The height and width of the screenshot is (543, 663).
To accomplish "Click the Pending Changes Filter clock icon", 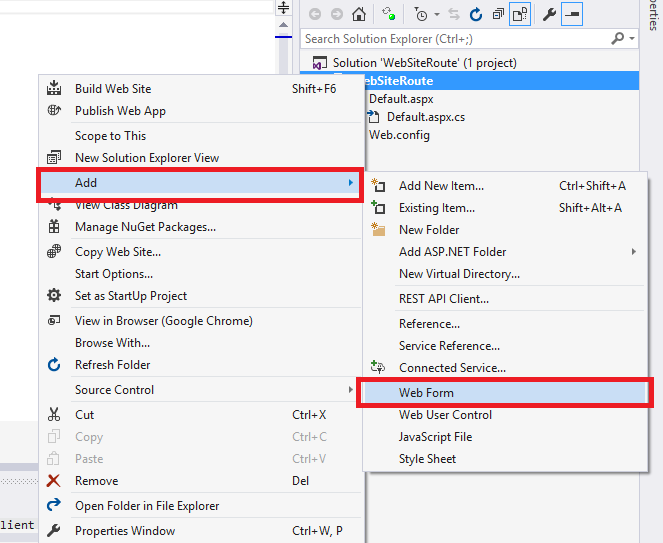I will 421,15.
